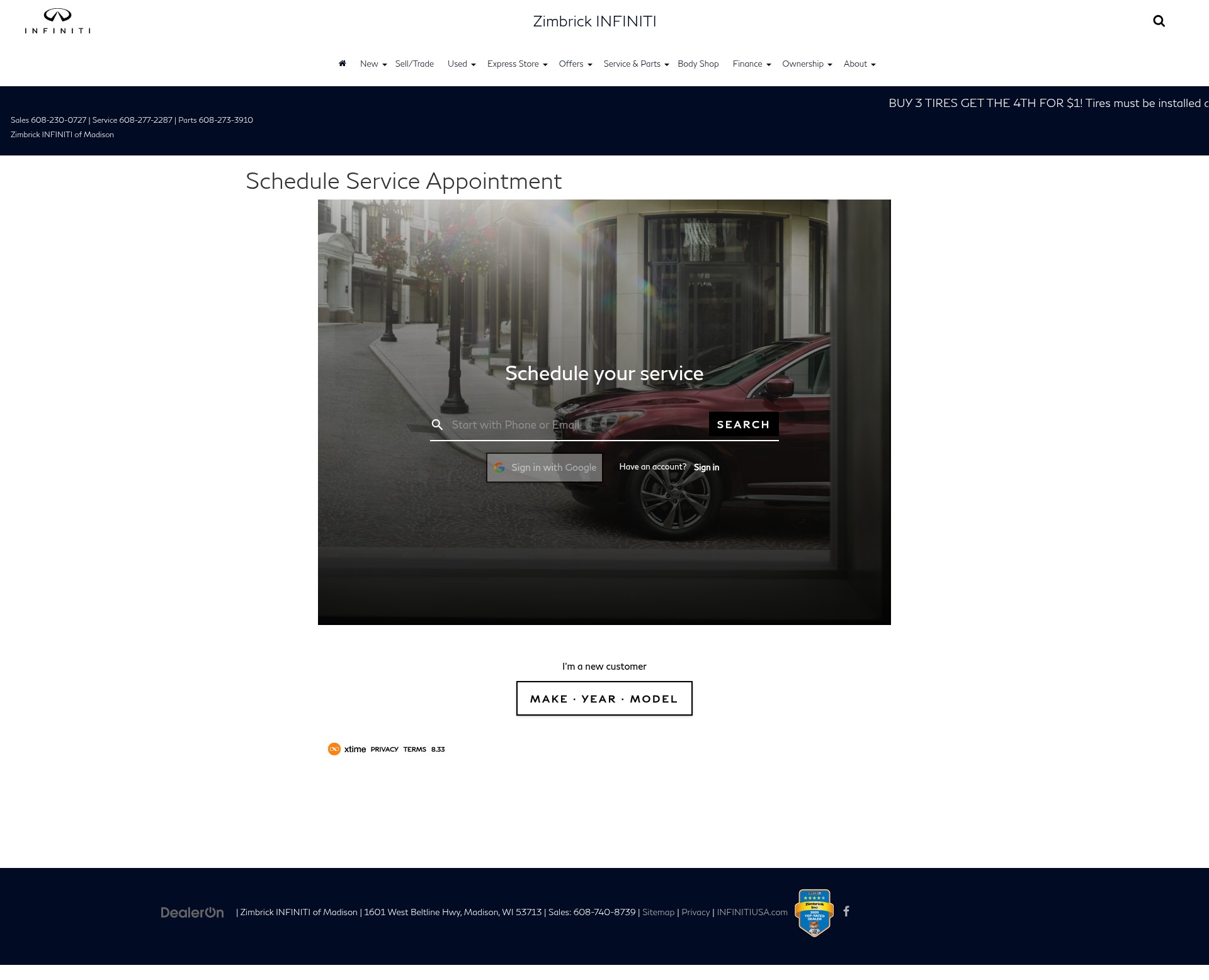This screenshot has height=980, width=1209.
Task: Click the orange xtime logo
Action: click(x=334, y=749)
